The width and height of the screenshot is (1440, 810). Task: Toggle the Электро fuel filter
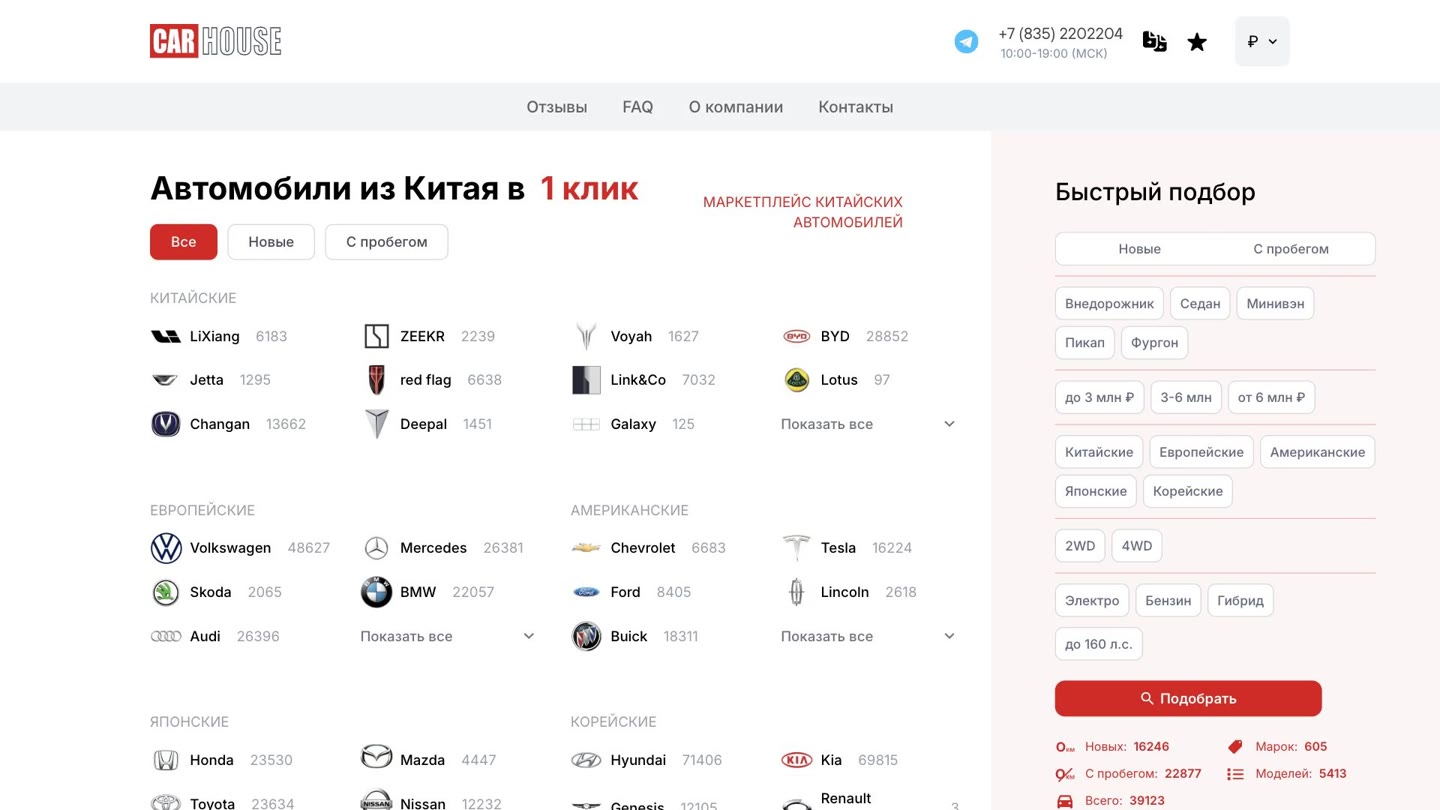point(1092,601)
